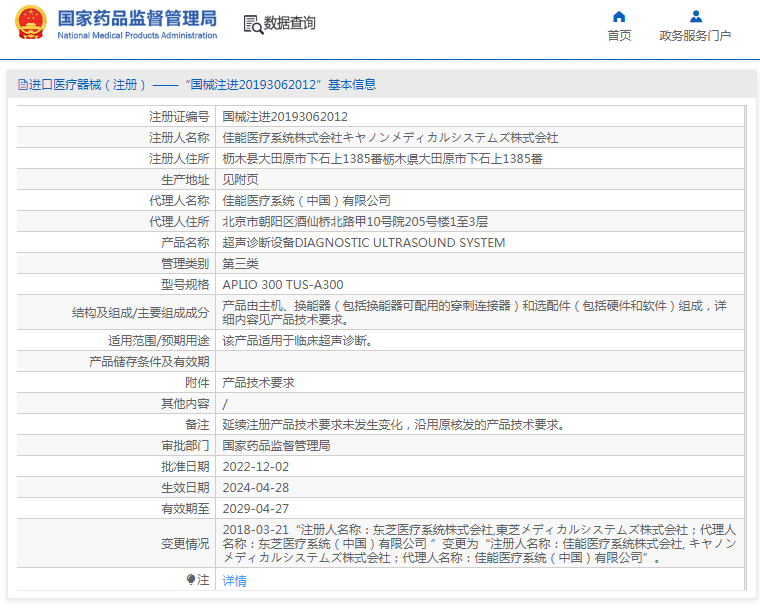Select expiry date 2029-04-27

click(255, 509)
